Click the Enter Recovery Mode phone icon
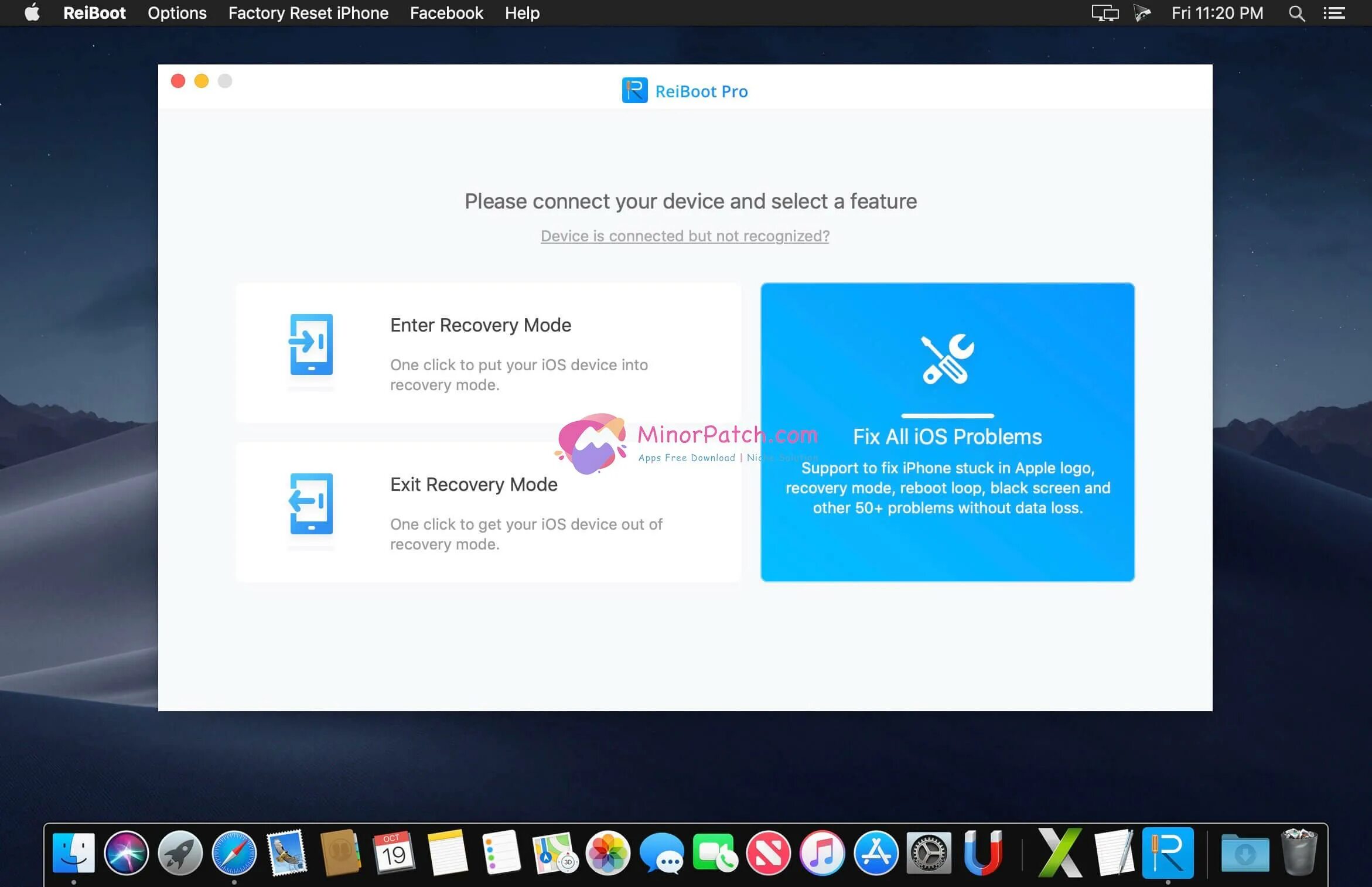Image resolution: width=1372 pixels, height=887 pixels. (x=311, y=345)
